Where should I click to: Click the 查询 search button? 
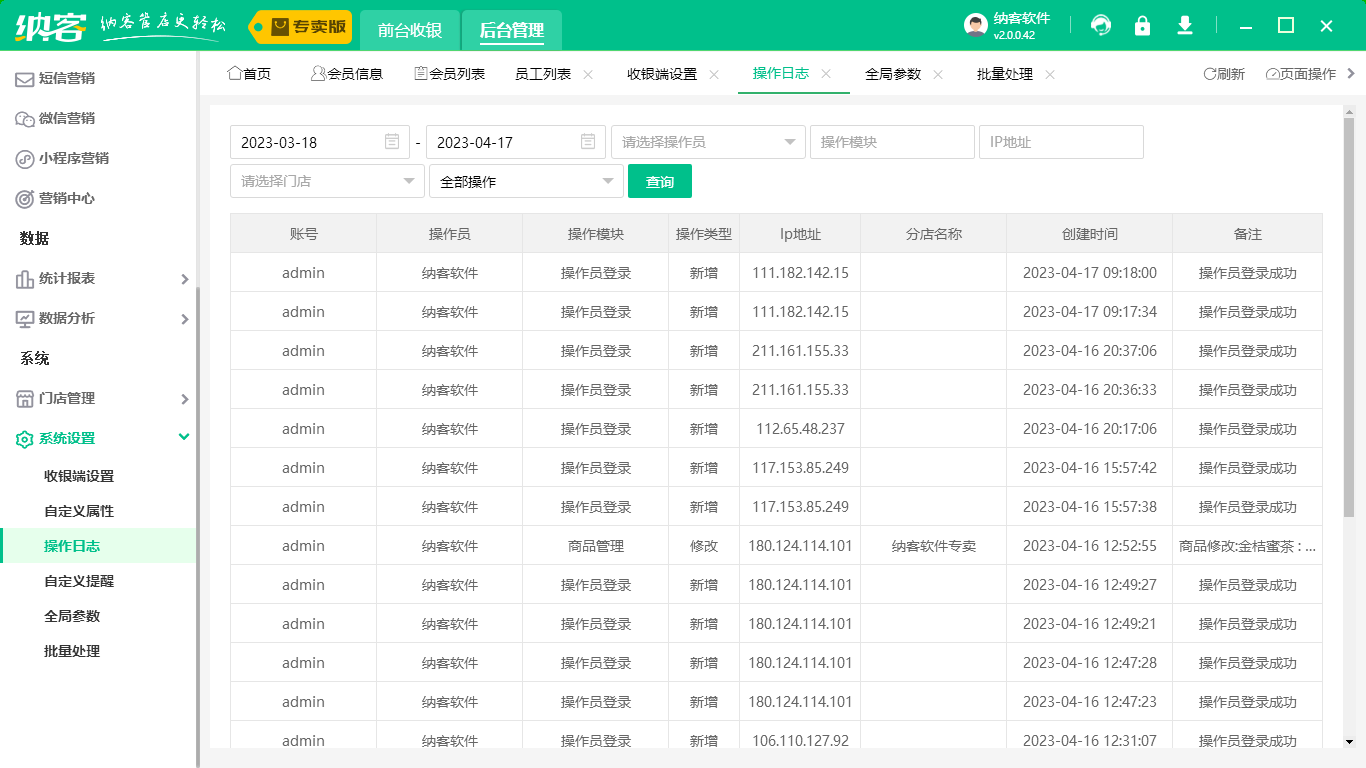tap(660, 181)
